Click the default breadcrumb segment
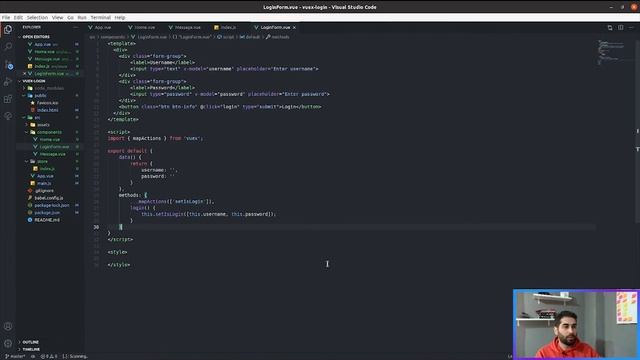The width and height of the screenshot is (640, 360). [250, 37]
